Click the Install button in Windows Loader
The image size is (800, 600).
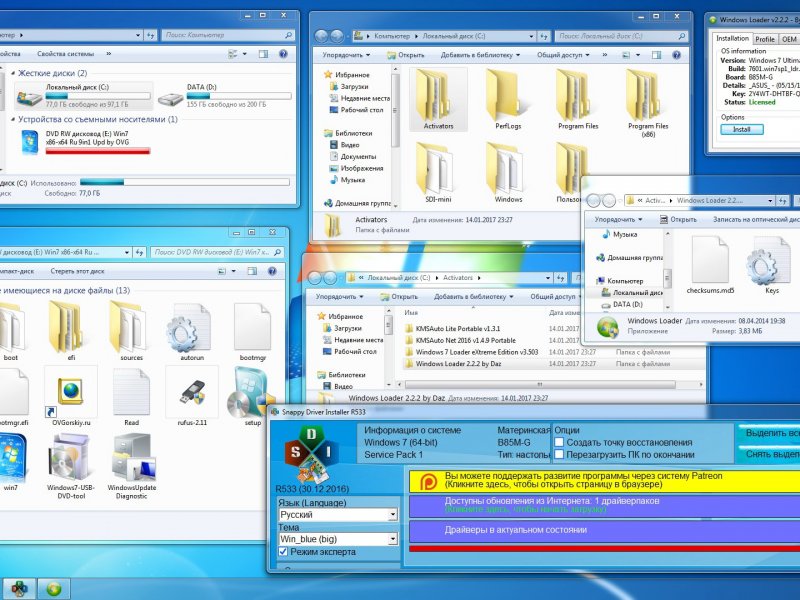742,130
